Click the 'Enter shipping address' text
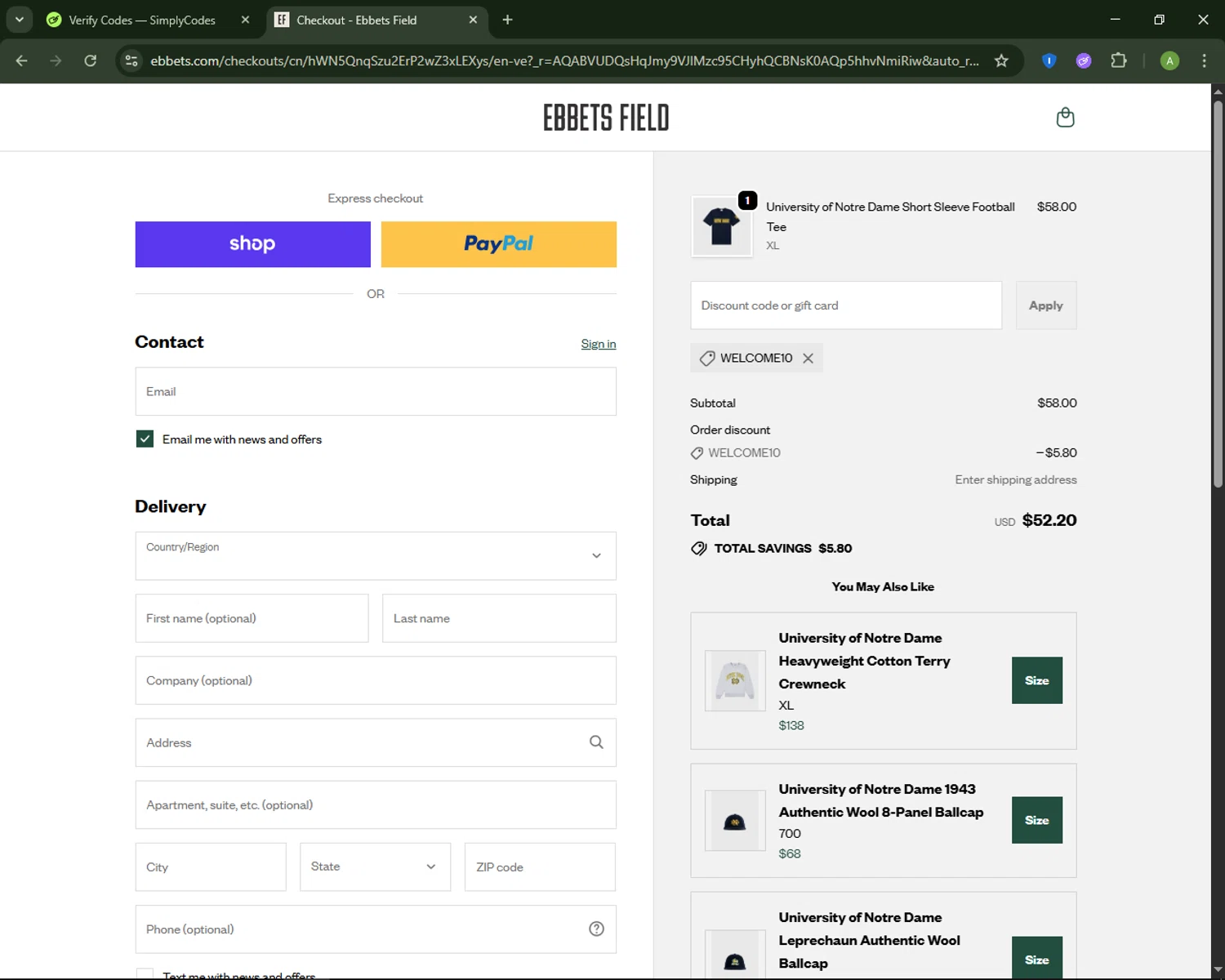 pos(1016,479)
